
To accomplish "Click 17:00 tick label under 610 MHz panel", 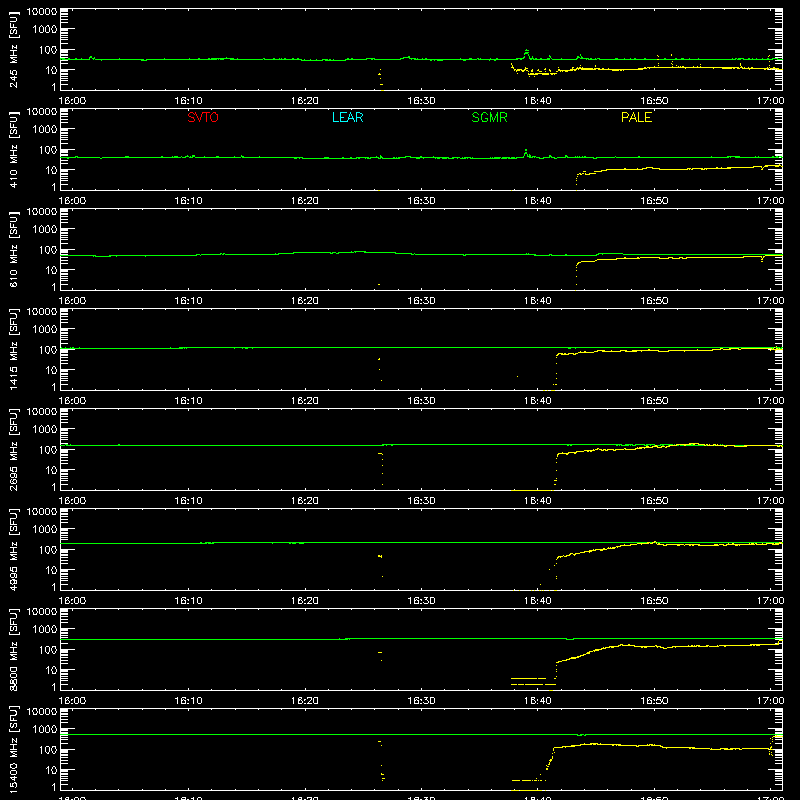I will [770, 301].
